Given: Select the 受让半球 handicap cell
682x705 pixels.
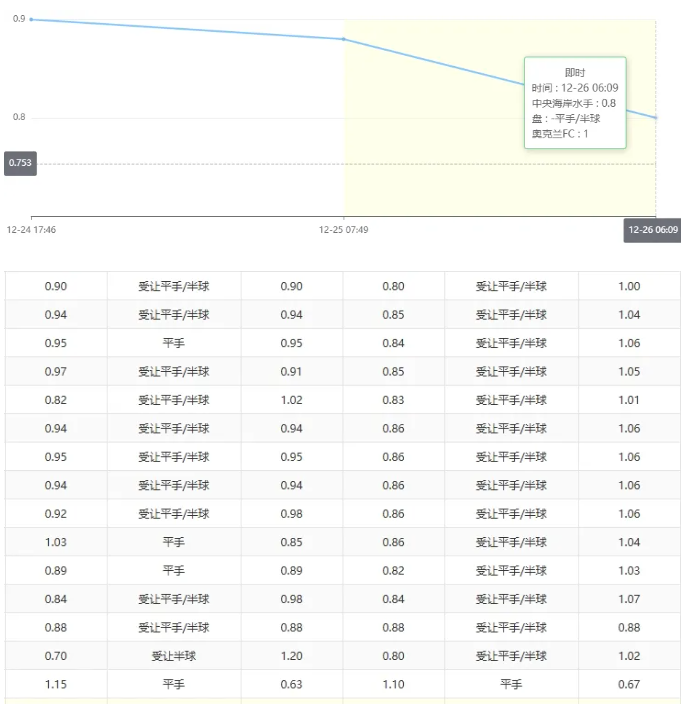Looking at the screenshot, I should [x=174, y=656].
